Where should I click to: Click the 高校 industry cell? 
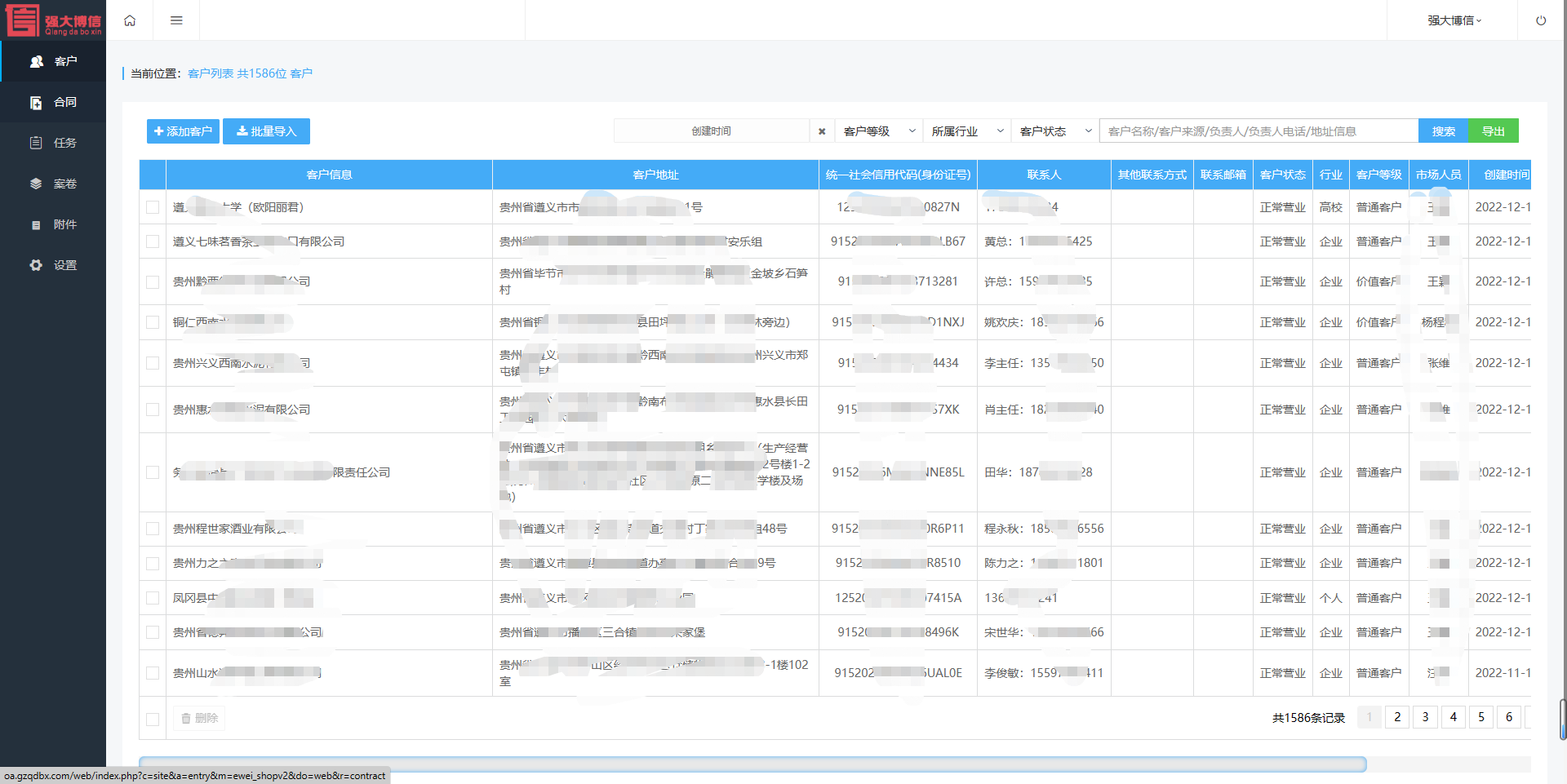pos(1330,207)
